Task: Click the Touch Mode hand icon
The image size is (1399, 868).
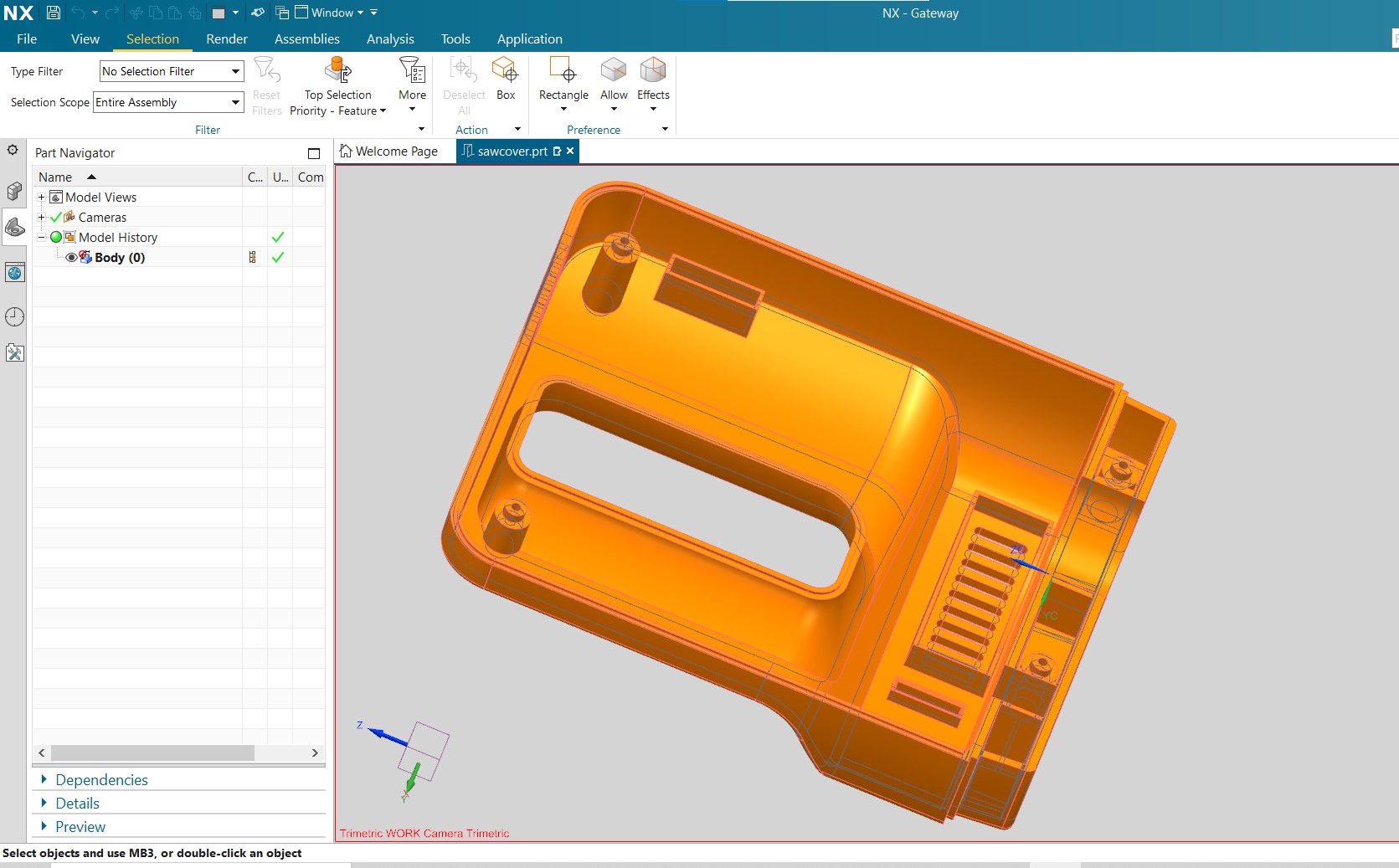Action: (258, 13)
